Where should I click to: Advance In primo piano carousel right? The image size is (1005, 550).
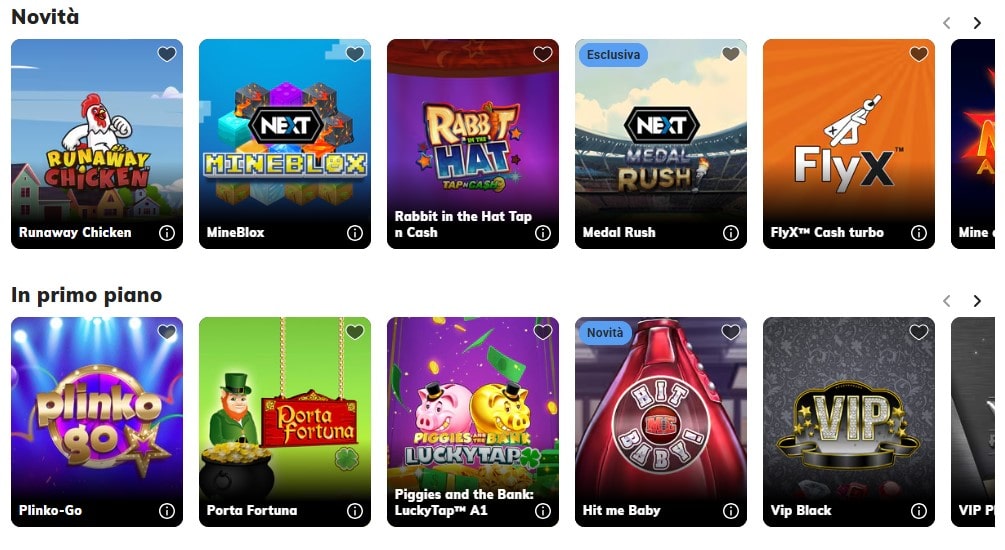(977, 301)
